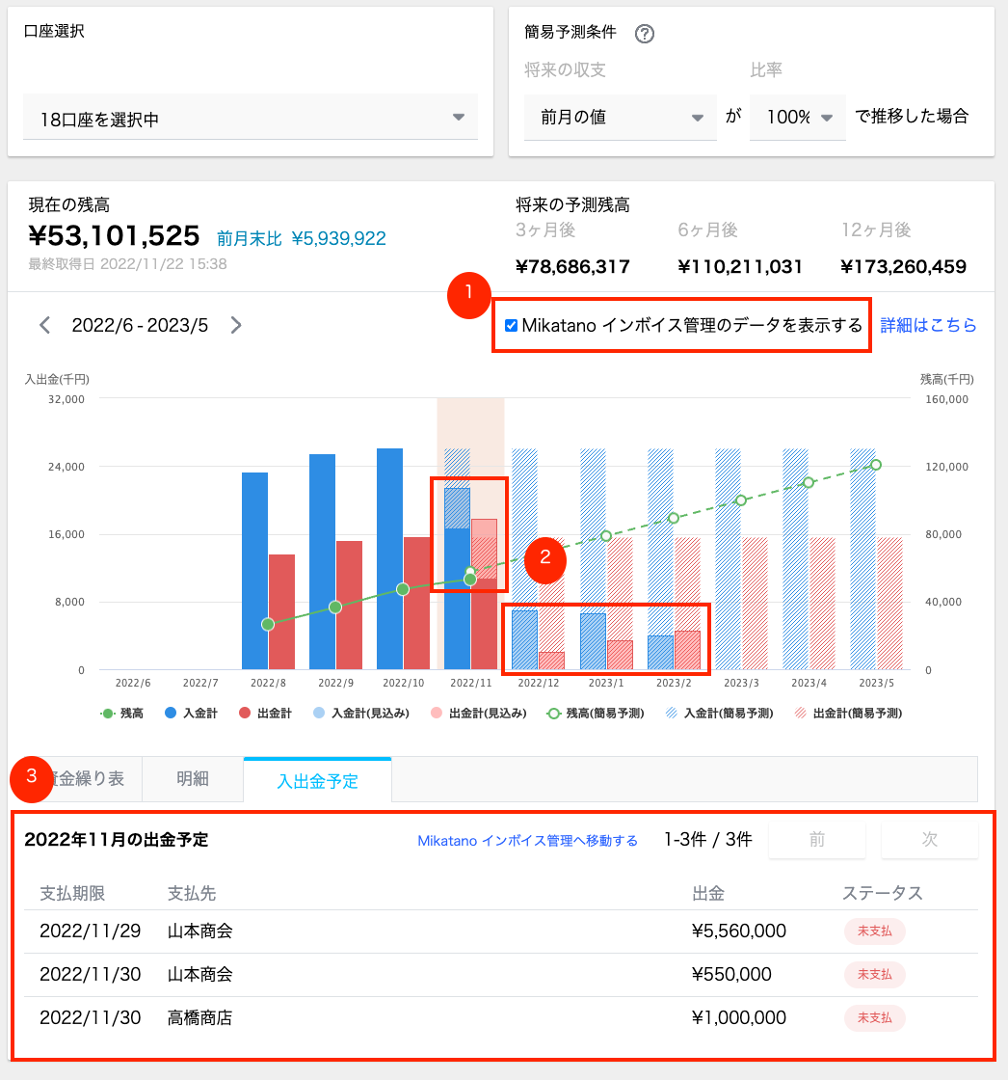Click the ステータス column header
Image resolution: width=1008 pixels, height=1080 pixels.
coord(882,893)
